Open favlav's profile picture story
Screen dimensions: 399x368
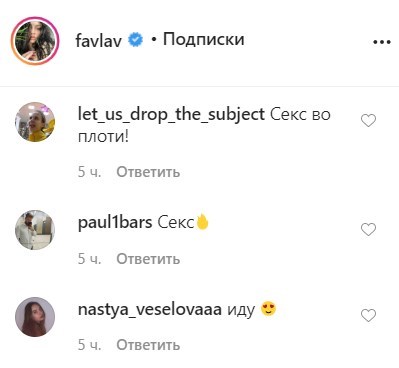(35, 41)
